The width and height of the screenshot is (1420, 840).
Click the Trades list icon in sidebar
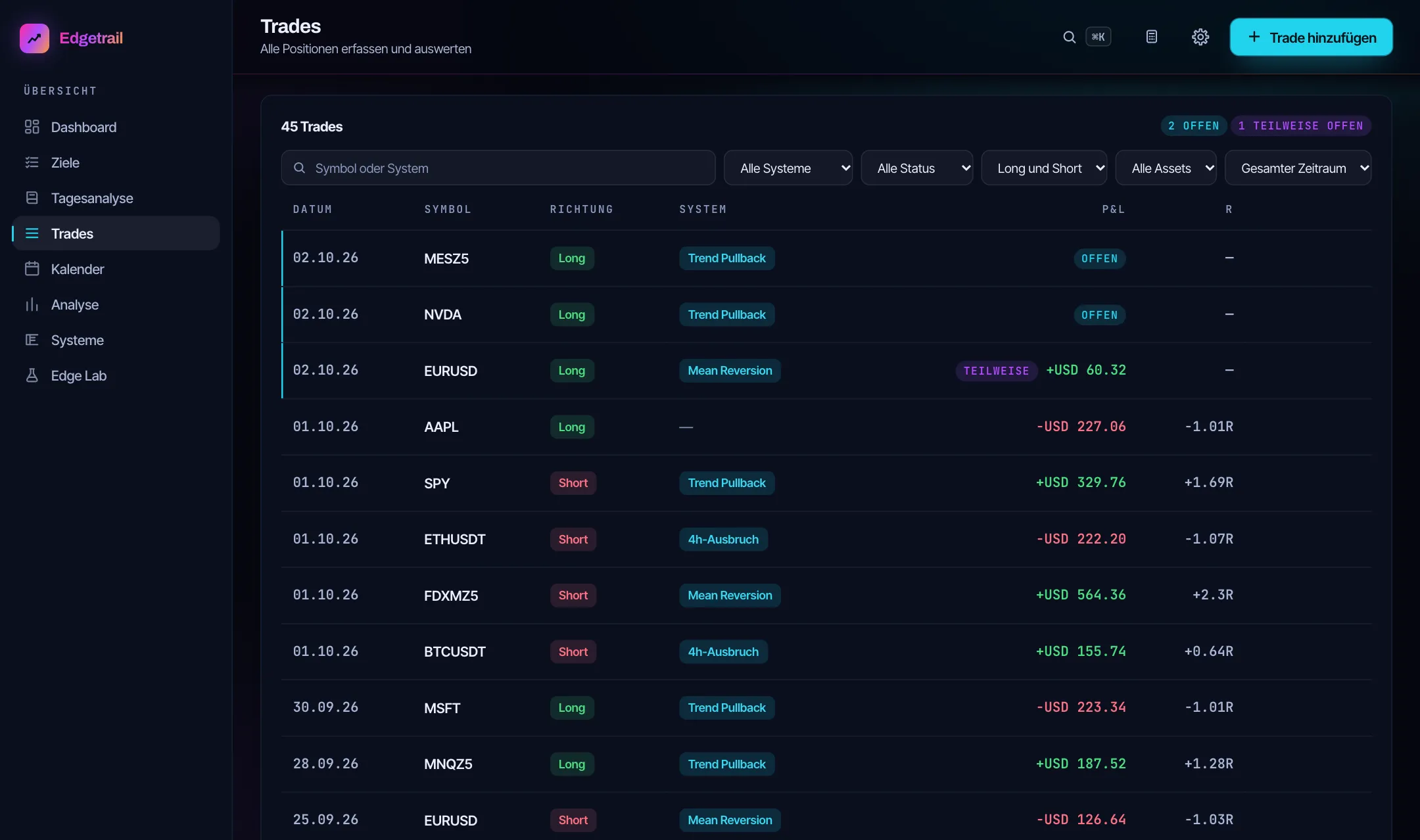point(32,233)
